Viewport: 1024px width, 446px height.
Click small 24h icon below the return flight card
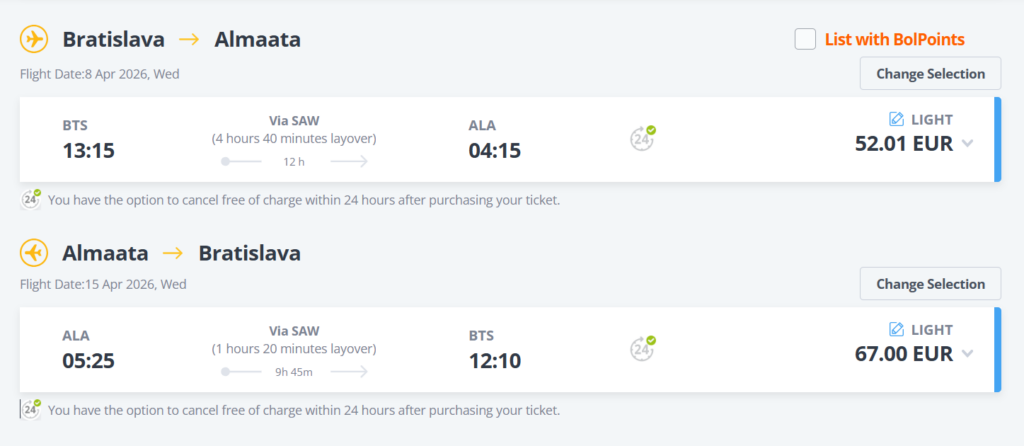[32, 409]
